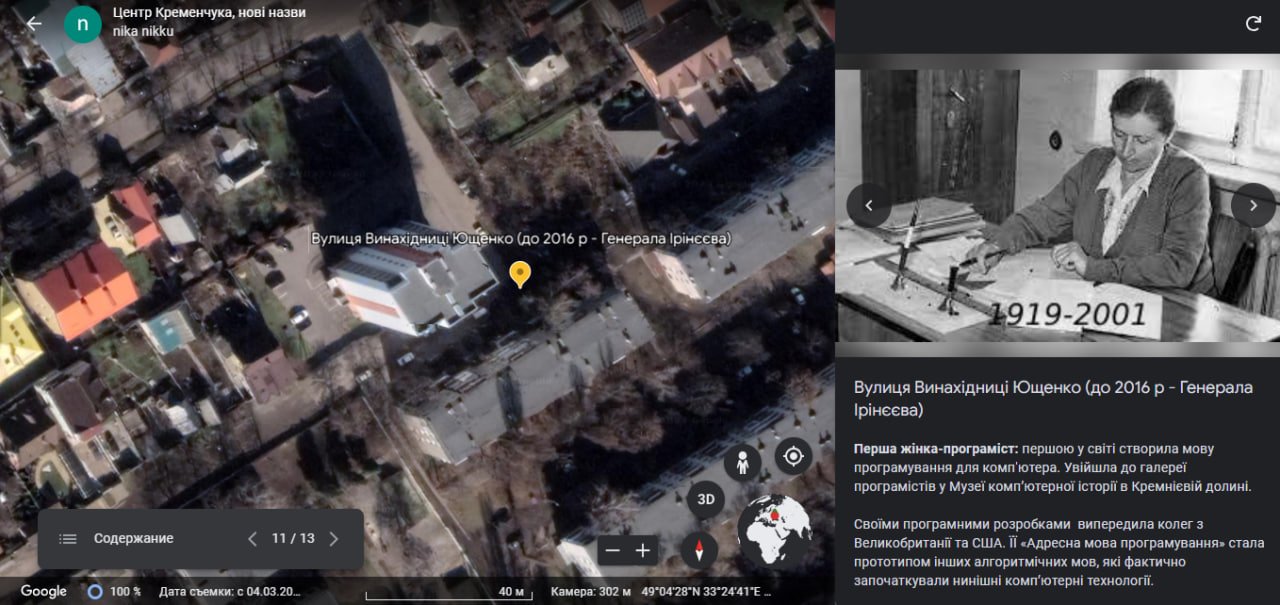Click the globe minimap
This screenshot has height=605, width=1280.
point(774,531)
